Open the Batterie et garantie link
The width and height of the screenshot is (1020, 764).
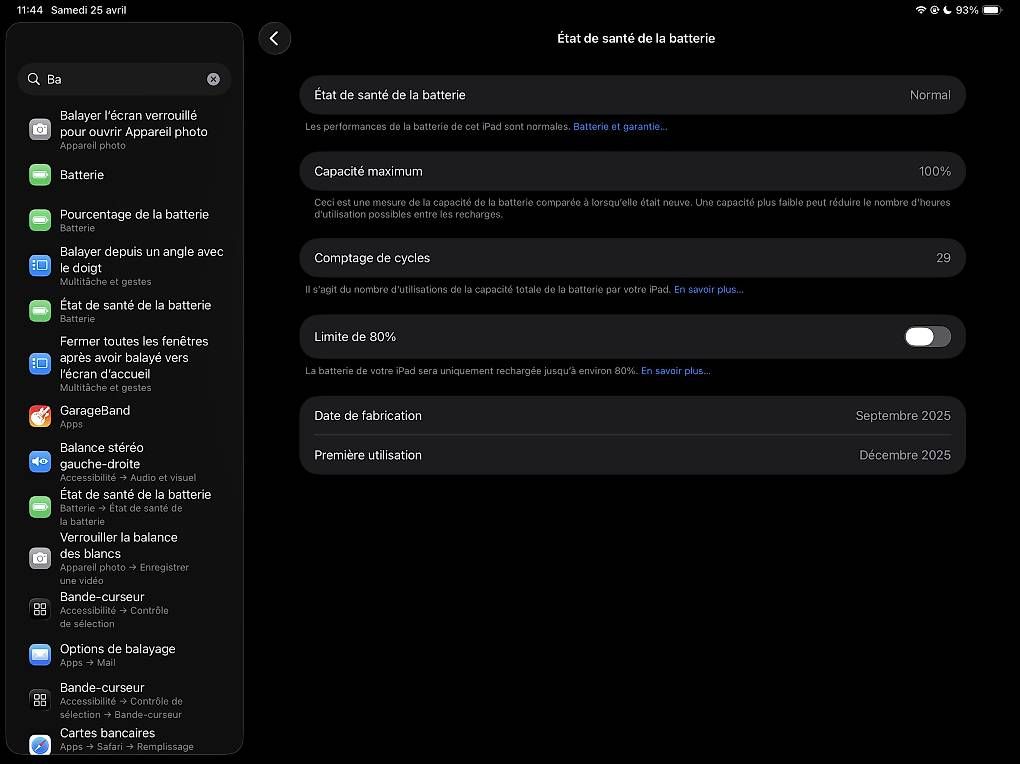[x=620, y=126]
